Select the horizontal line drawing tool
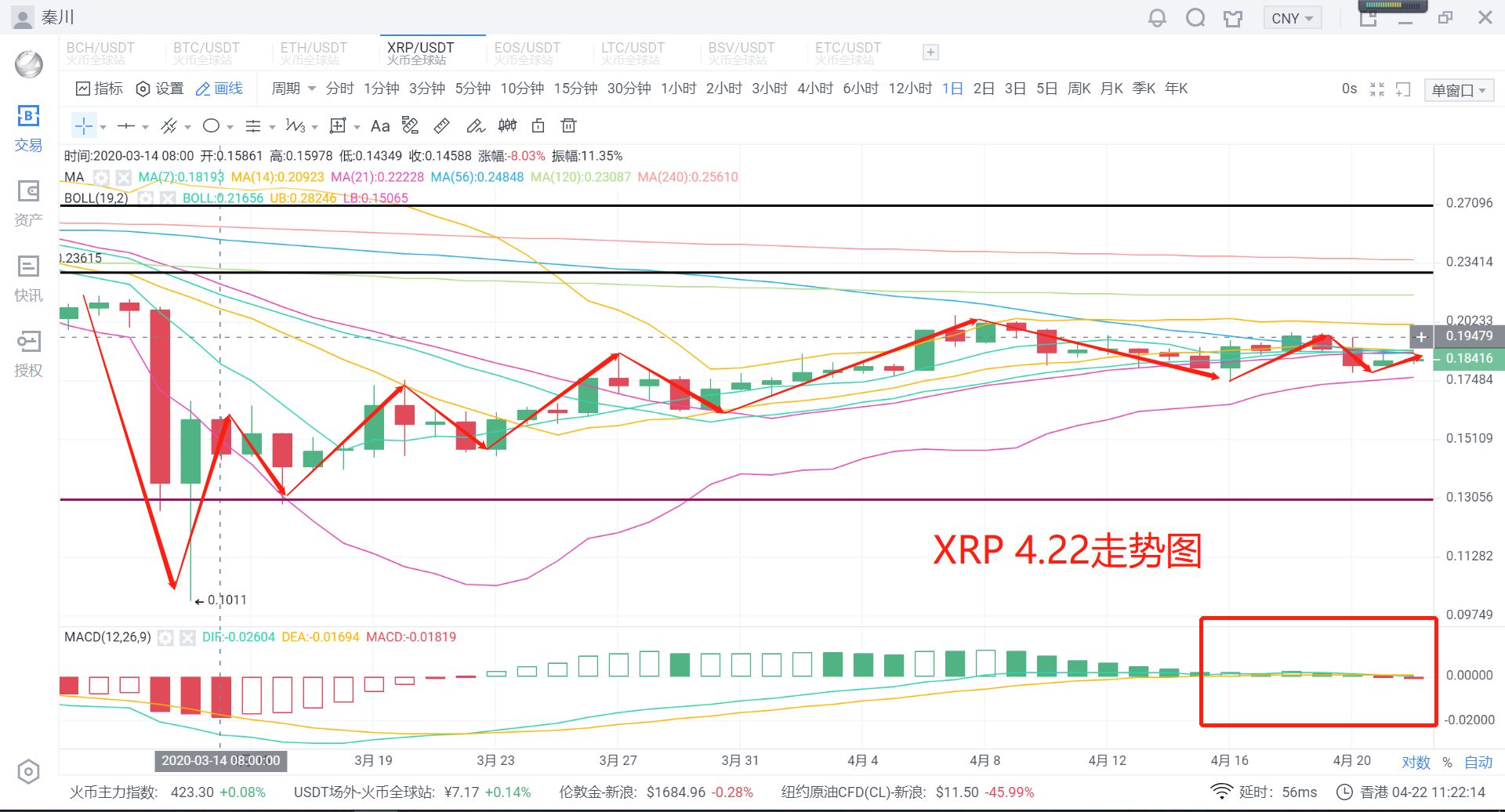 tap(126, 125)
